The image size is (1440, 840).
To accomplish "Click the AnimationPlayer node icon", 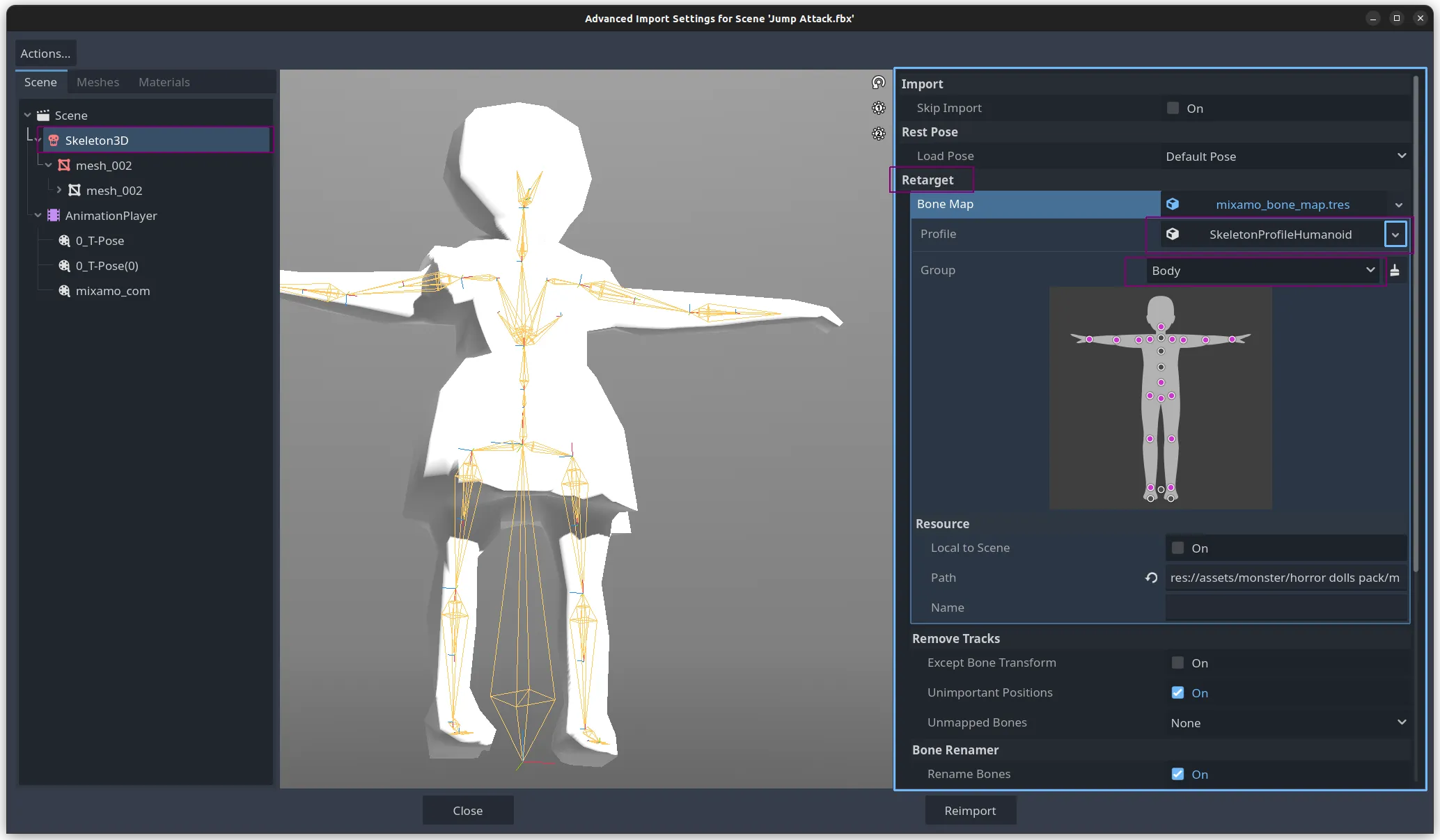I will point(54,216).
